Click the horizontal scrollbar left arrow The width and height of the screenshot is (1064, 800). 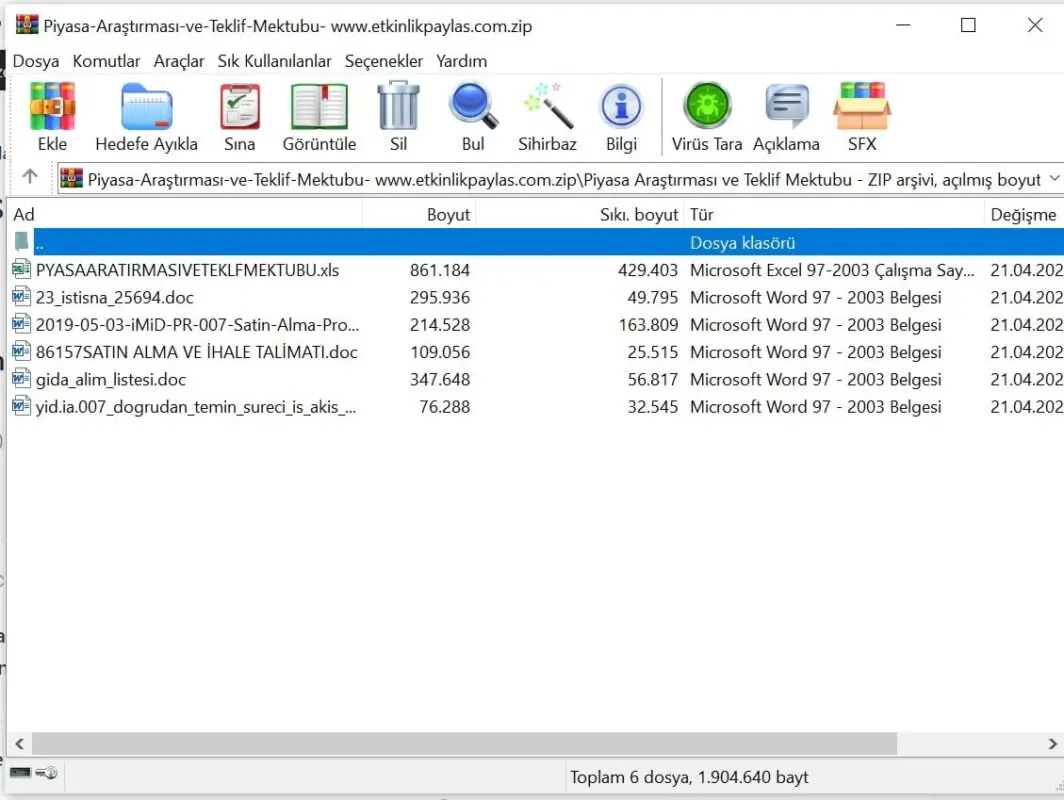coord(20,744)
